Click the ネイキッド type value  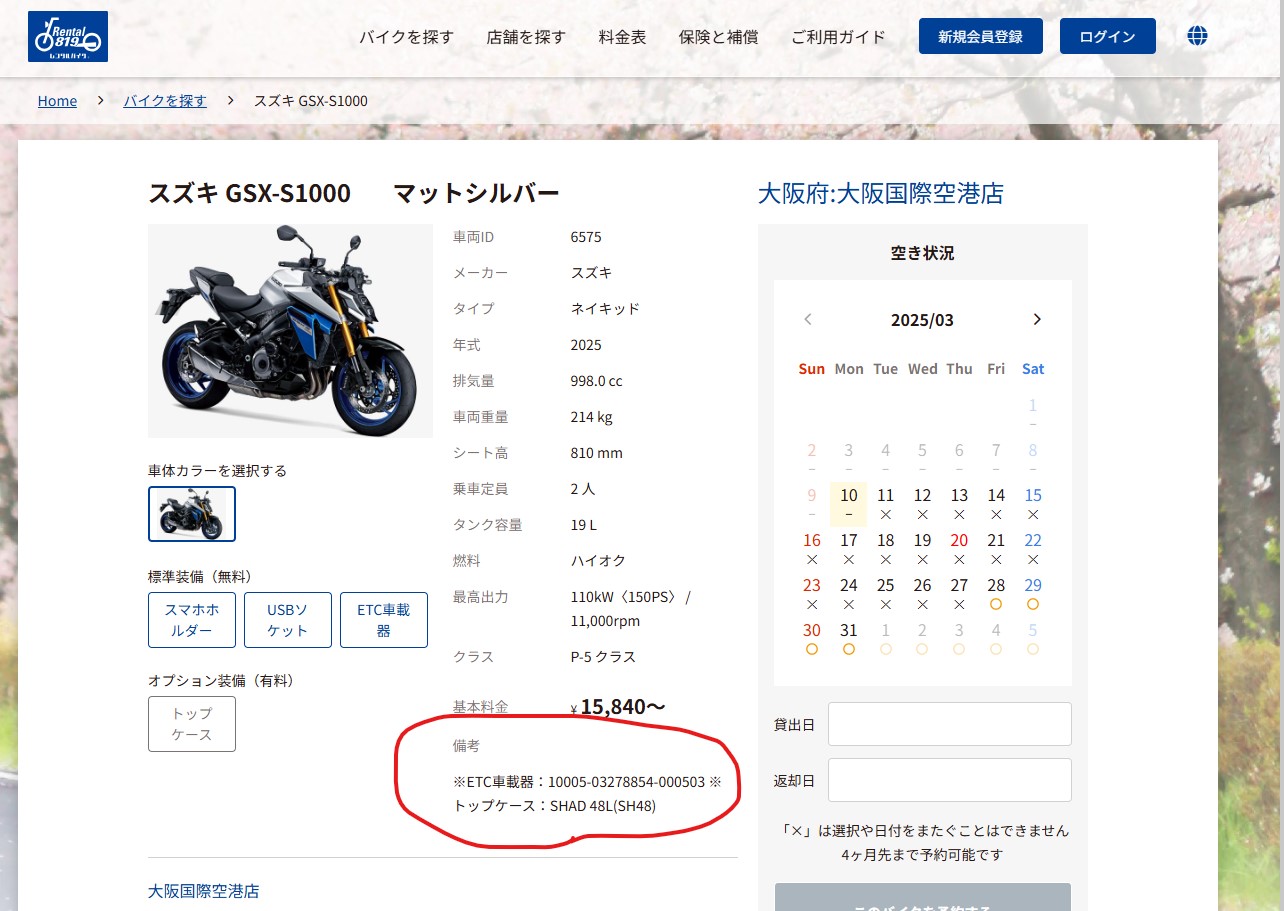point(605,309)
